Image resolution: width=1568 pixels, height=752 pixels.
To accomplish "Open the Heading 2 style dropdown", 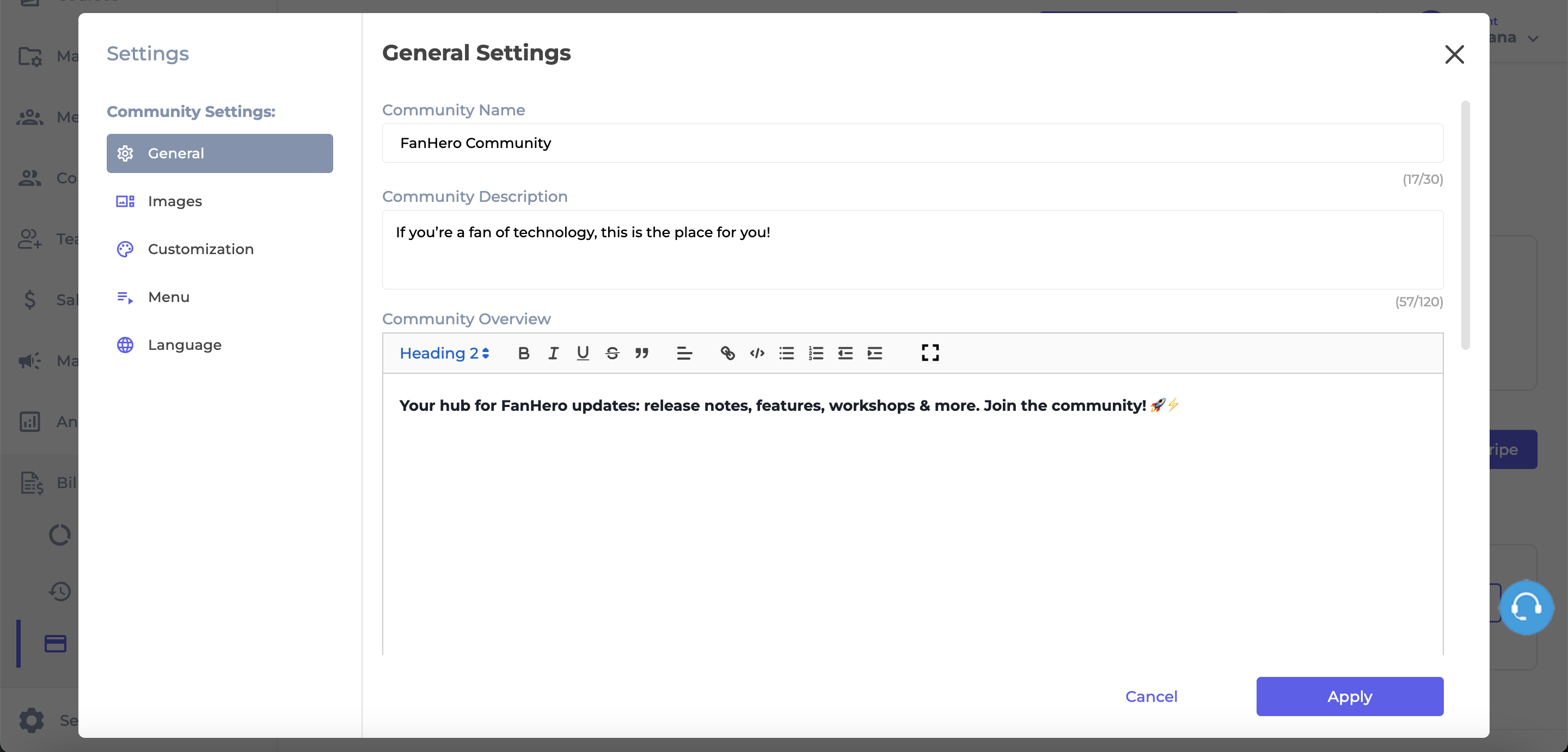I will [444, 353].
